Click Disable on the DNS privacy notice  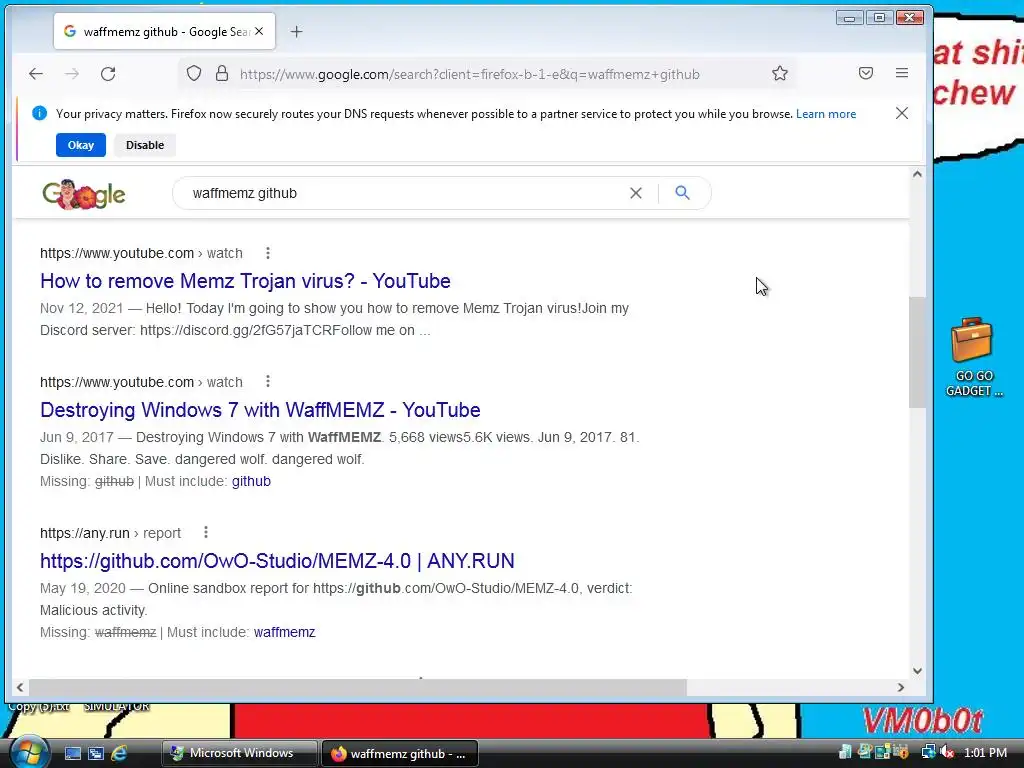pos(145,145)
